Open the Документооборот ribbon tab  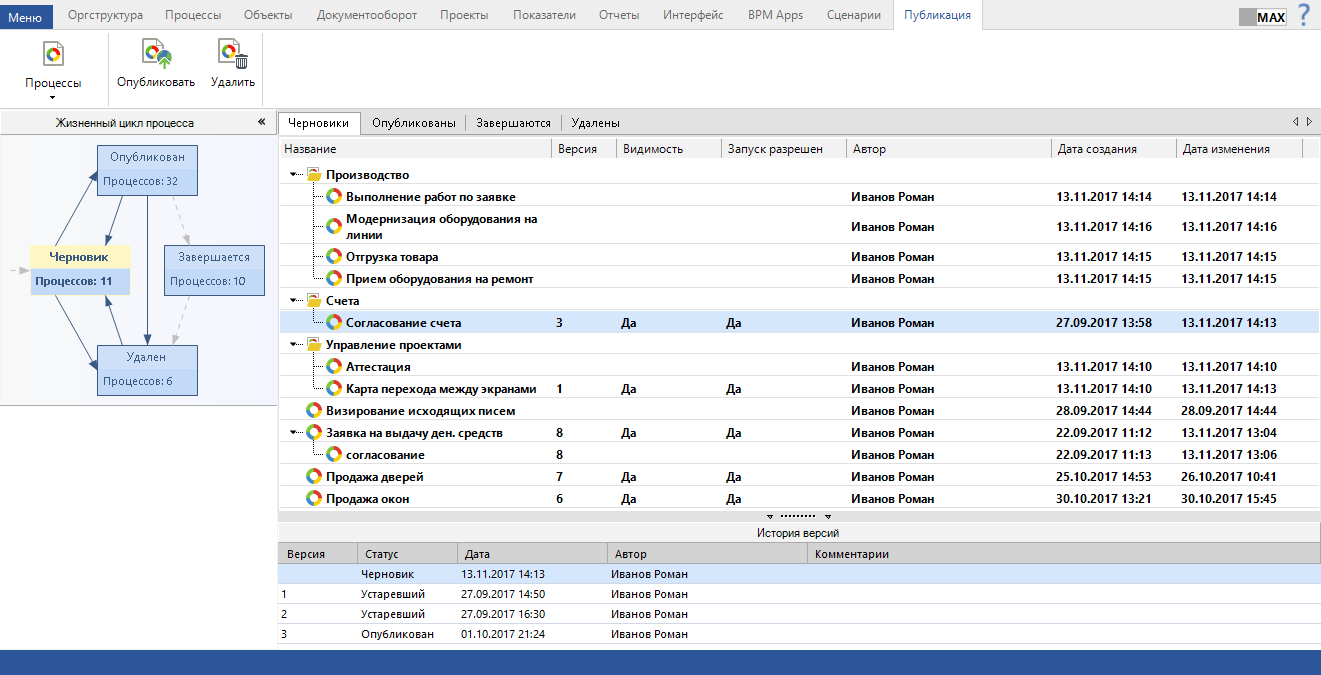(366, 15)
